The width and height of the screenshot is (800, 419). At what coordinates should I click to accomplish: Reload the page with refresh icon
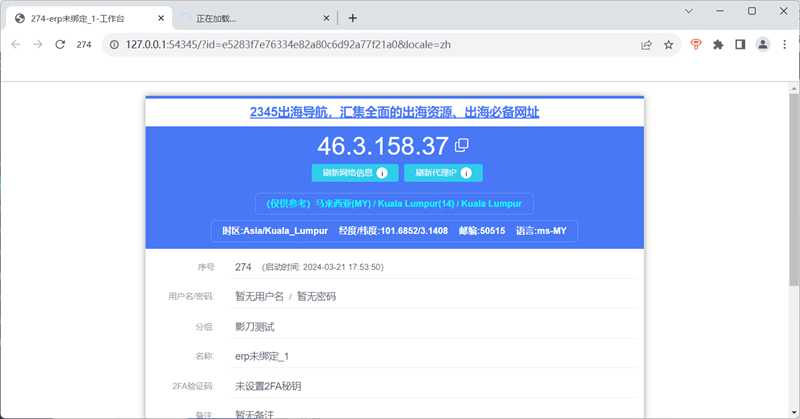[x=60, y=44]
